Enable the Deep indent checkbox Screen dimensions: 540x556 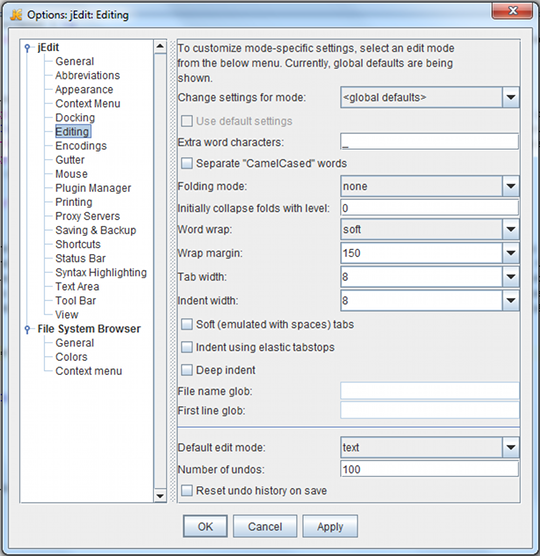pos(187,370)
